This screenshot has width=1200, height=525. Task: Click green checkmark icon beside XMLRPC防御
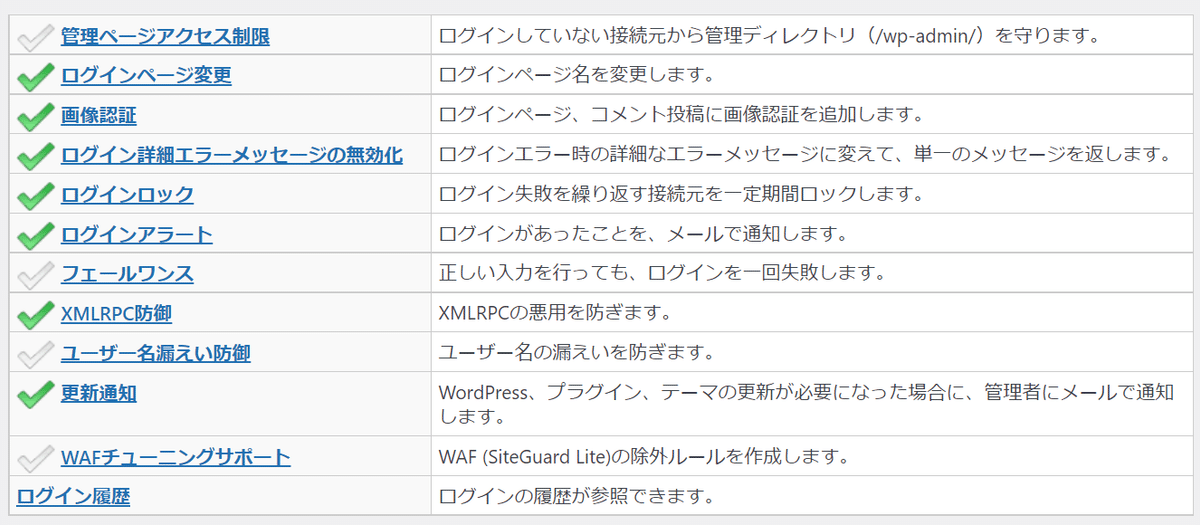click(35, 315)
